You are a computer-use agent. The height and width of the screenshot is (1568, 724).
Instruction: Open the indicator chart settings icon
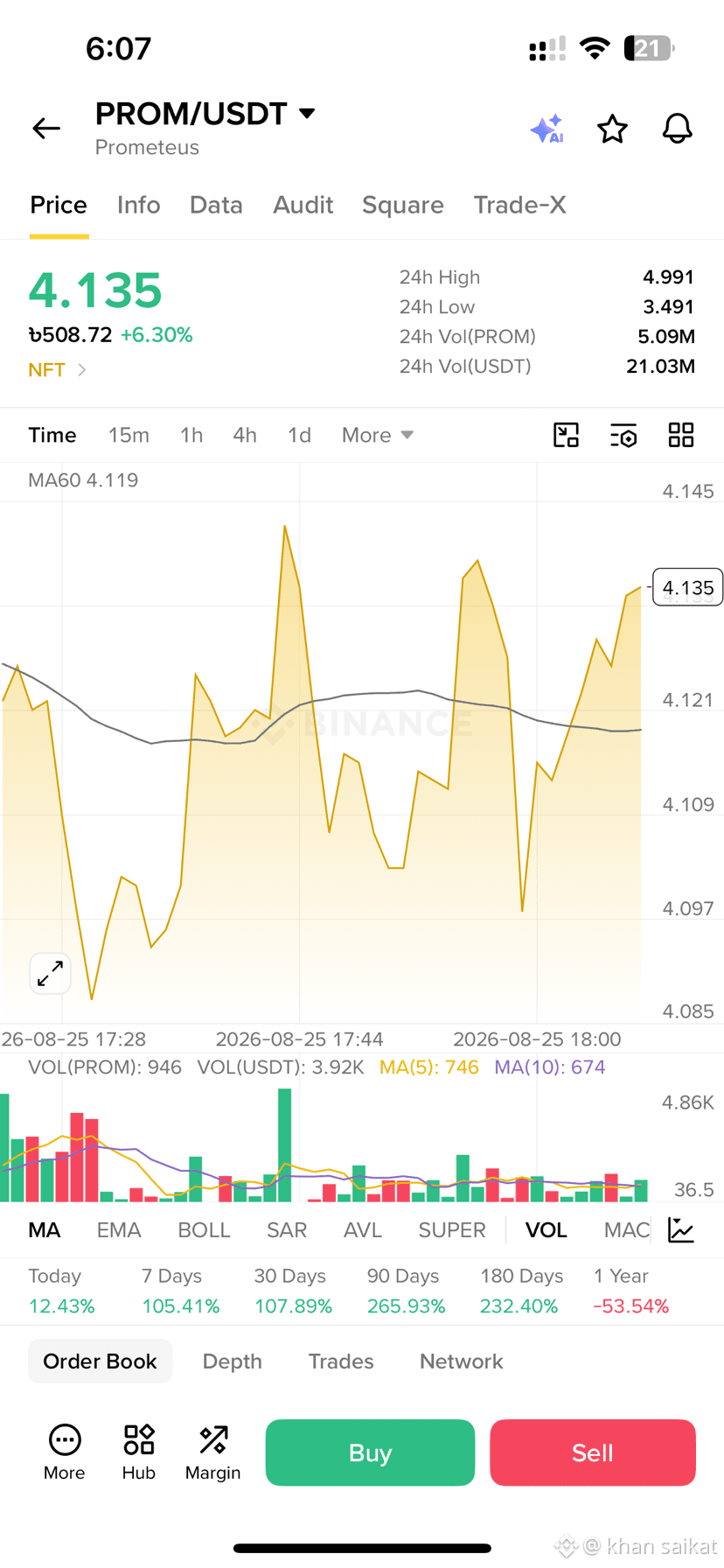click(x=681, y=1229)
